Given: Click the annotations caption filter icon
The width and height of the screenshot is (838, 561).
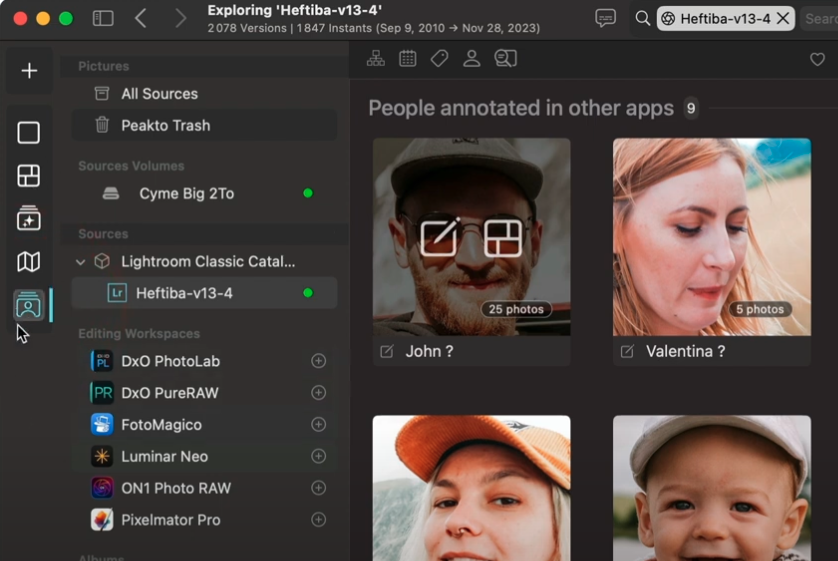Looking at the screenshot, I should [x=506, y=58].
